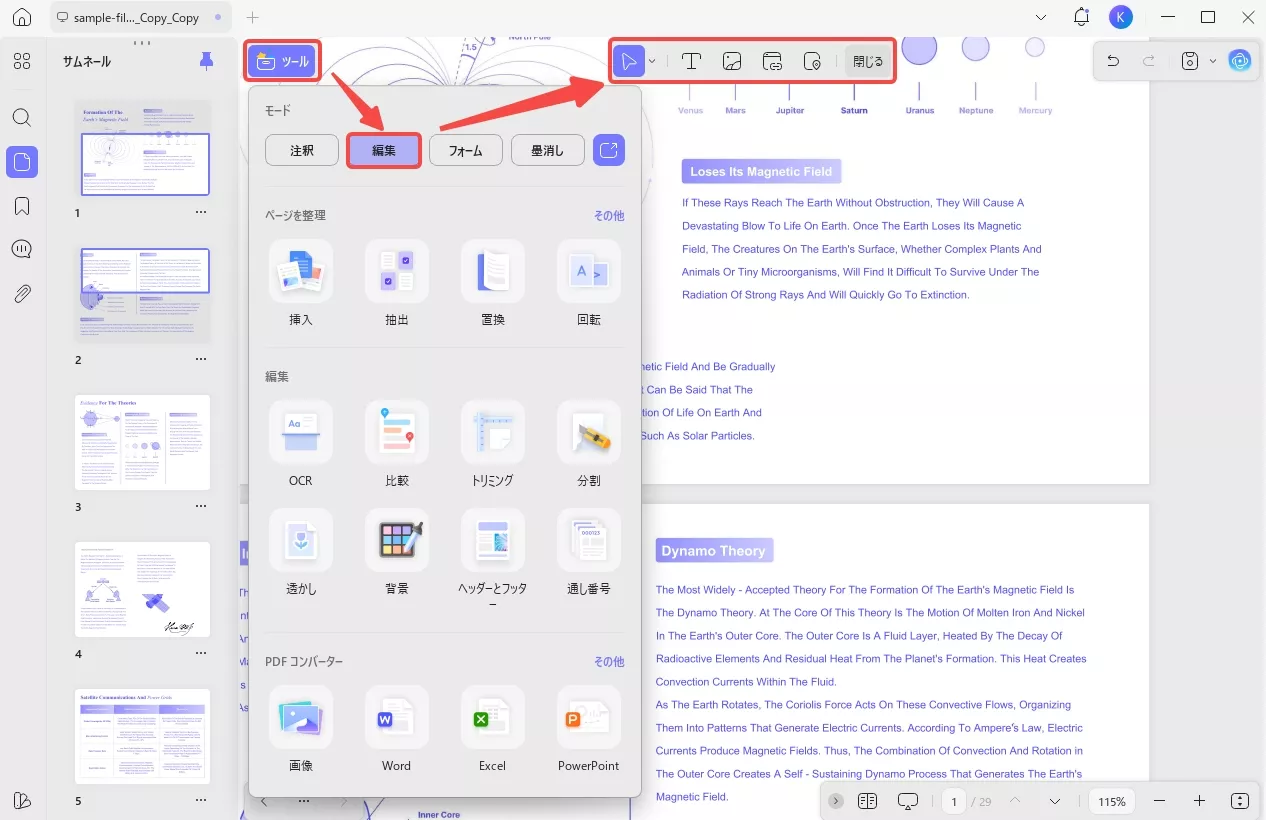Open the 置換 page tool
This screenshot has height=820, width=1266.
click(x=493, y=285)
